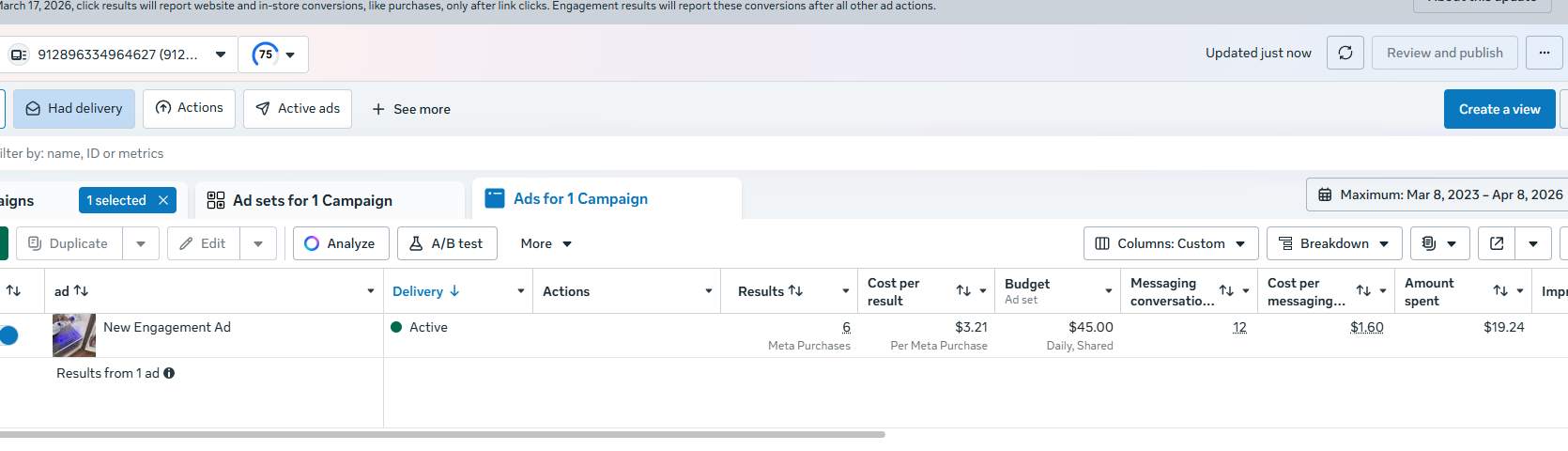The height and width of the screenshot is (451, 1568).
Task: Sort by Results column arrows
Action: pyautogui.click(x=795, y=291)
